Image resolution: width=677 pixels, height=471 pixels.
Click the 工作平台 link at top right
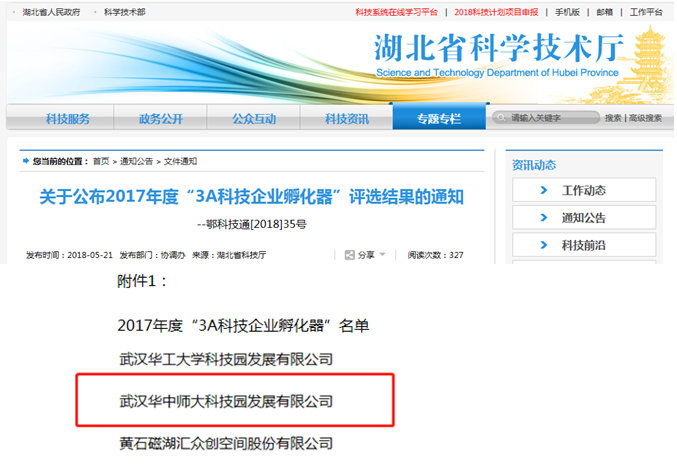click(x=646, y=12)
